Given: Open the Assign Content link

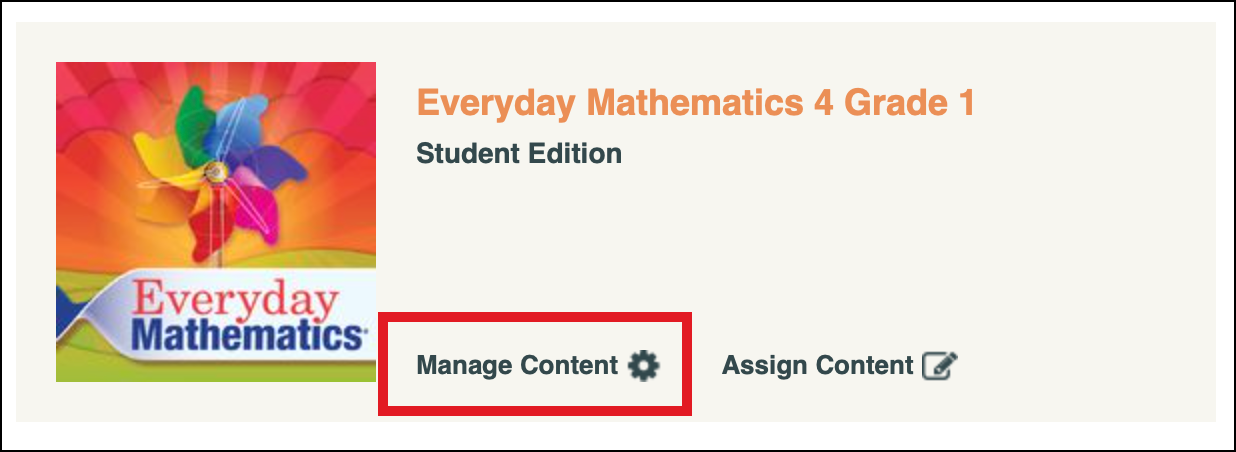Looking at the screenshot, I should 818,366.
